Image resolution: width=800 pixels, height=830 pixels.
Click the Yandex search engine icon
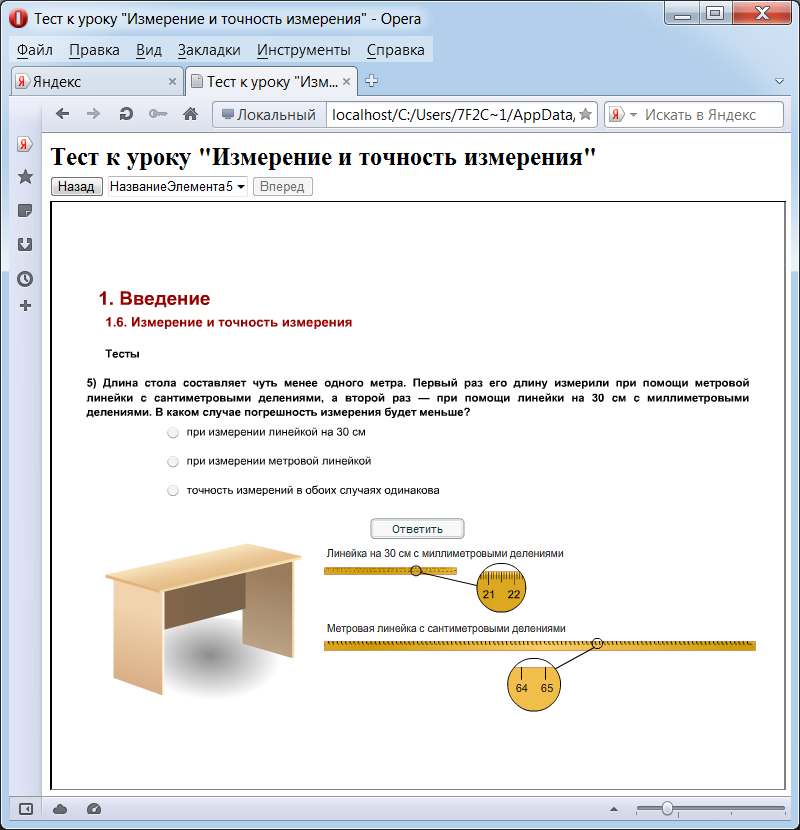(x=616, y=114)
